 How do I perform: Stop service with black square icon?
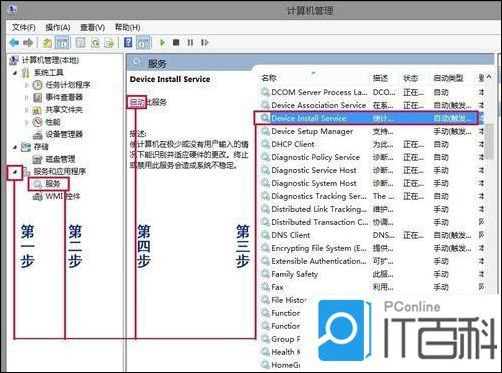pyautogui.click(x=176, y=43)
